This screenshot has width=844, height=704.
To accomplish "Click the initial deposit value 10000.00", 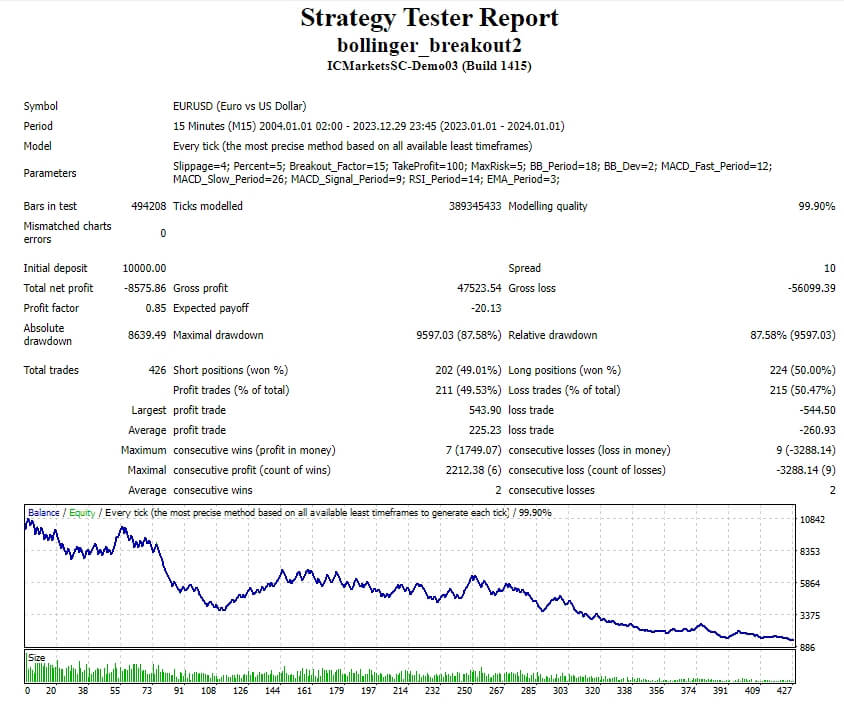I will click(144, 268).
